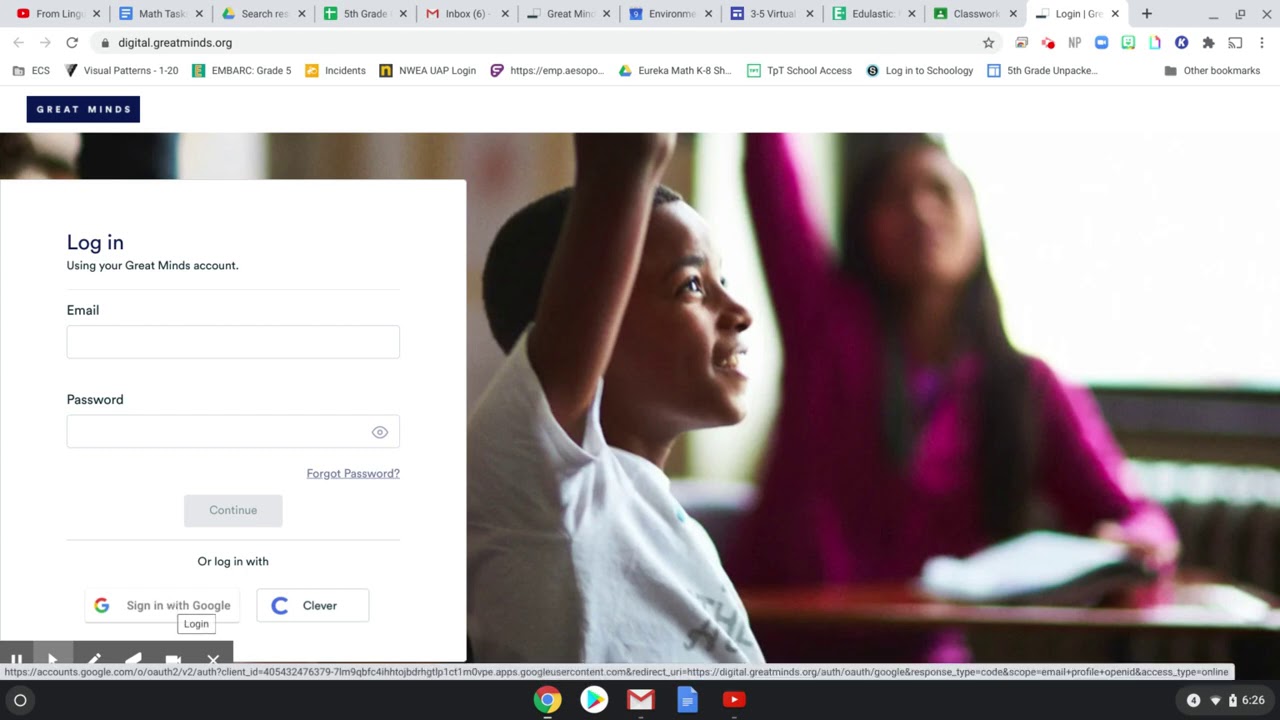Viewport: 1280px width, 720px height.
Task: View site info via the lock icon
Action: point(105,43)
